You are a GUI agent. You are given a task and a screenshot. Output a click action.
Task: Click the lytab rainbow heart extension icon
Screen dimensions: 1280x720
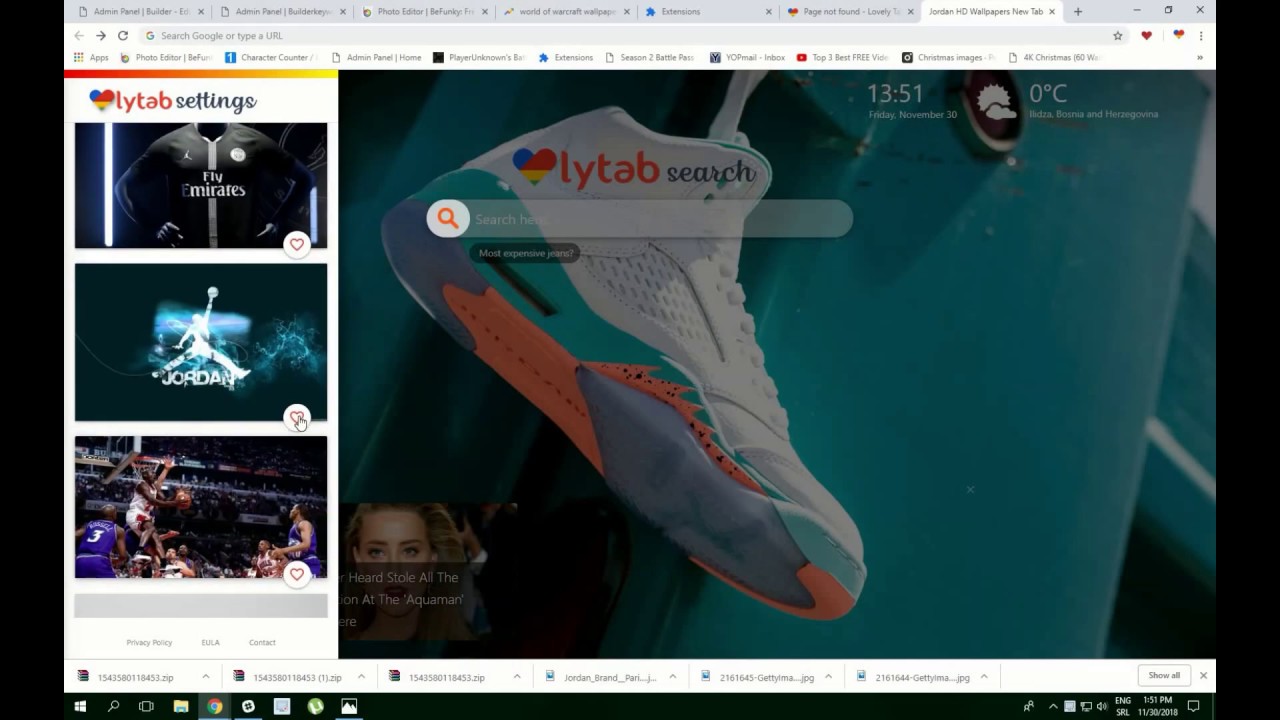1178,35
